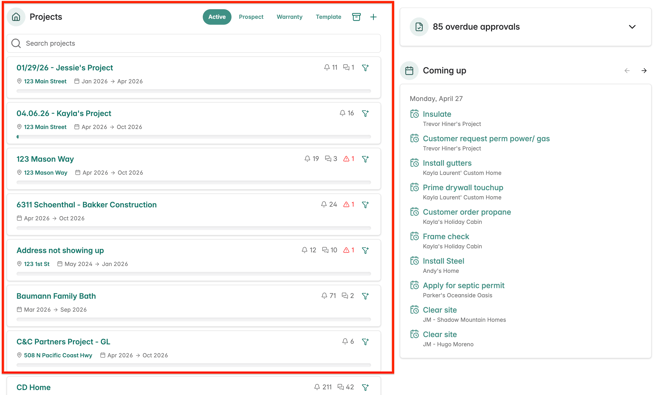The width and height of the screenshot is (670, 395).
Task: Open filter icon on 123 Mason Way card
Action: tap(365, 159)
